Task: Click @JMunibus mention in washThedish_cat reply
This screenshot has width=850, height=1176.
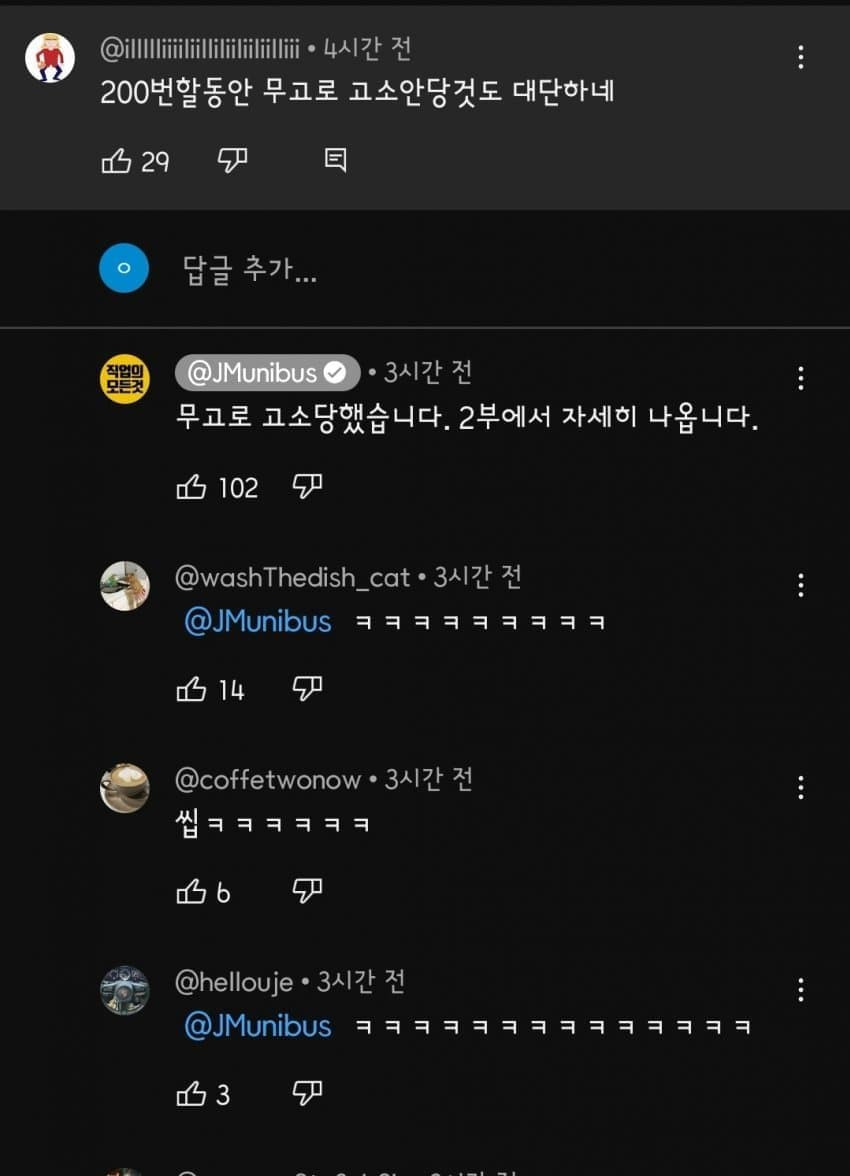Action: 257,622
